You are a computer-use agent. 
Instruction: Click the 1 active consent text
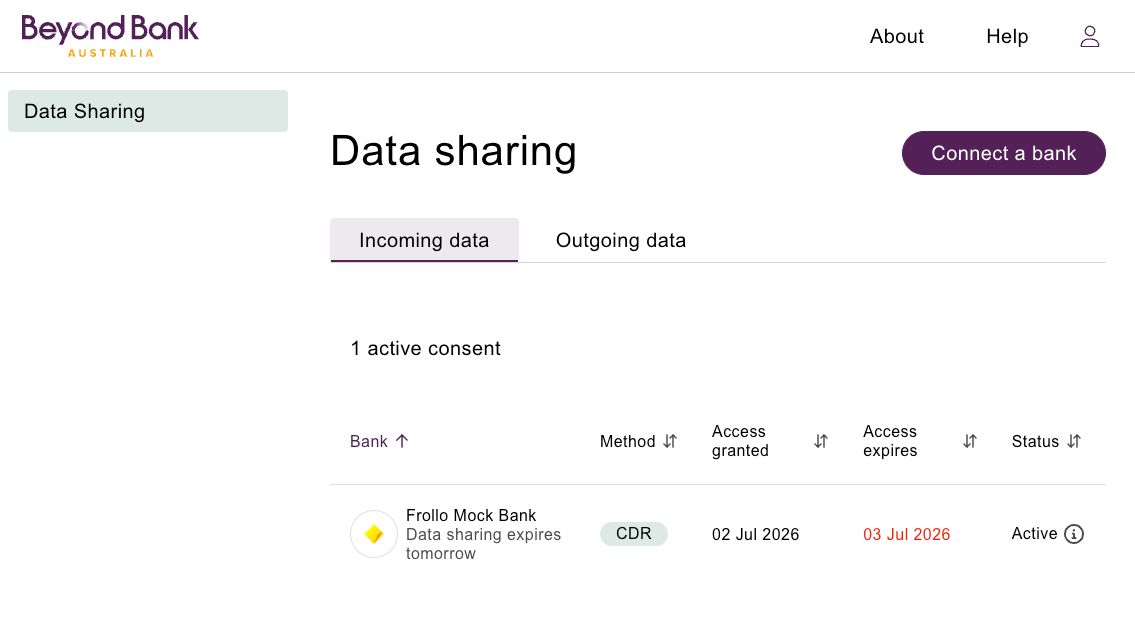click(426, 348)
